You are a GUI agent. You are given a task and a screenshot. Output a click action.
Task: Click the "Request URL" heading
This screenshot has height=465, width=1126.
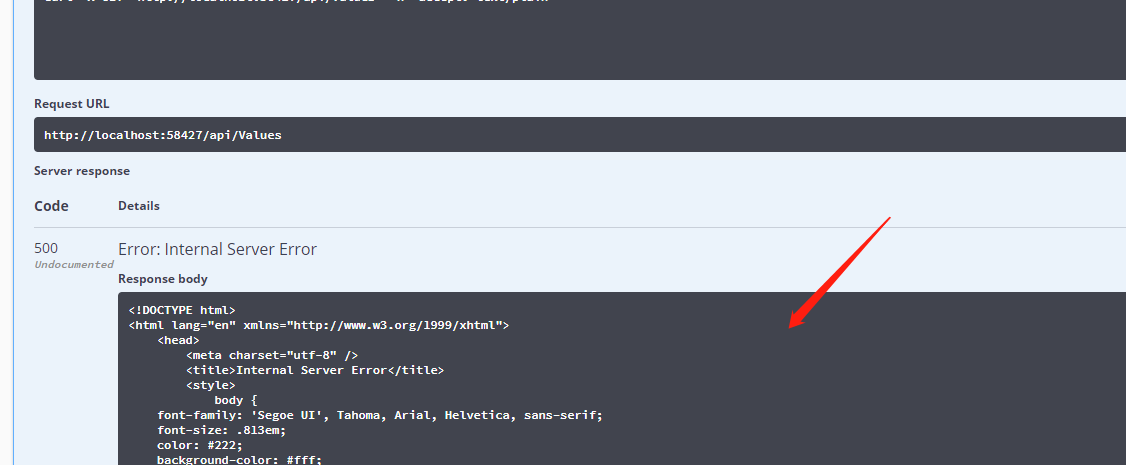click(x=72, y=103)
